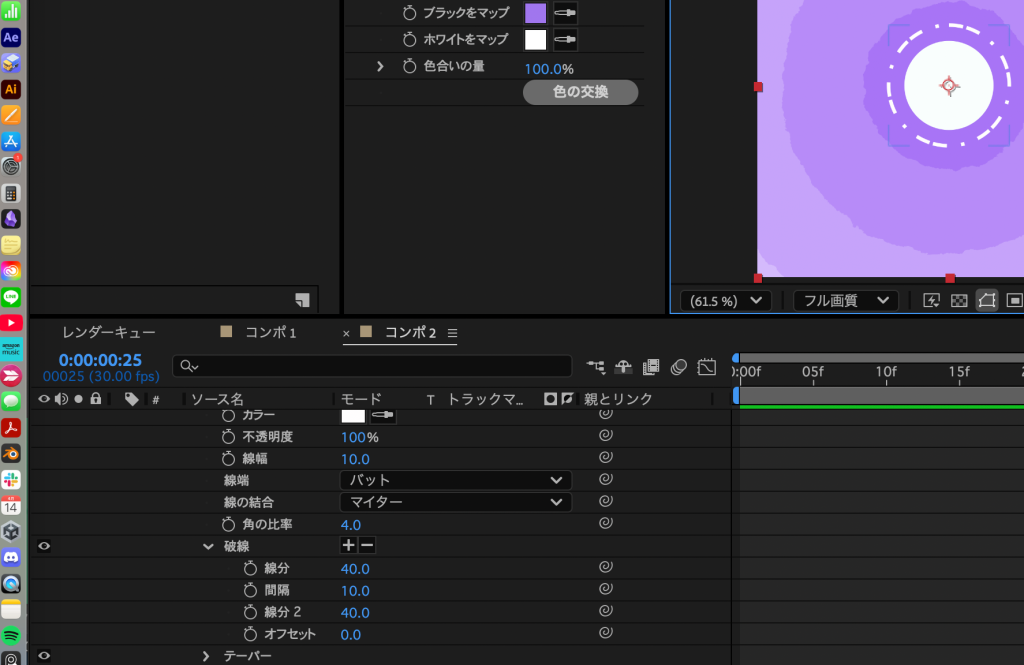
Task: Toggle mask and shape path visibility
Action: (987, 300)
